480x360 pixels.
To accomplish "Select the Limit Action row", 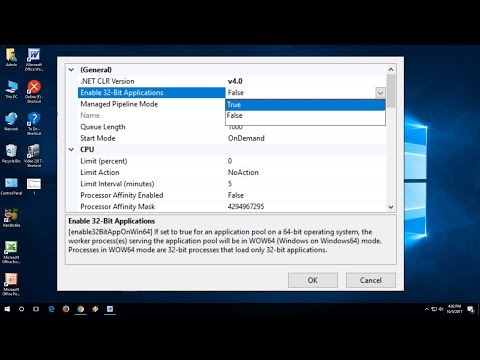I will tap(232, 172).
